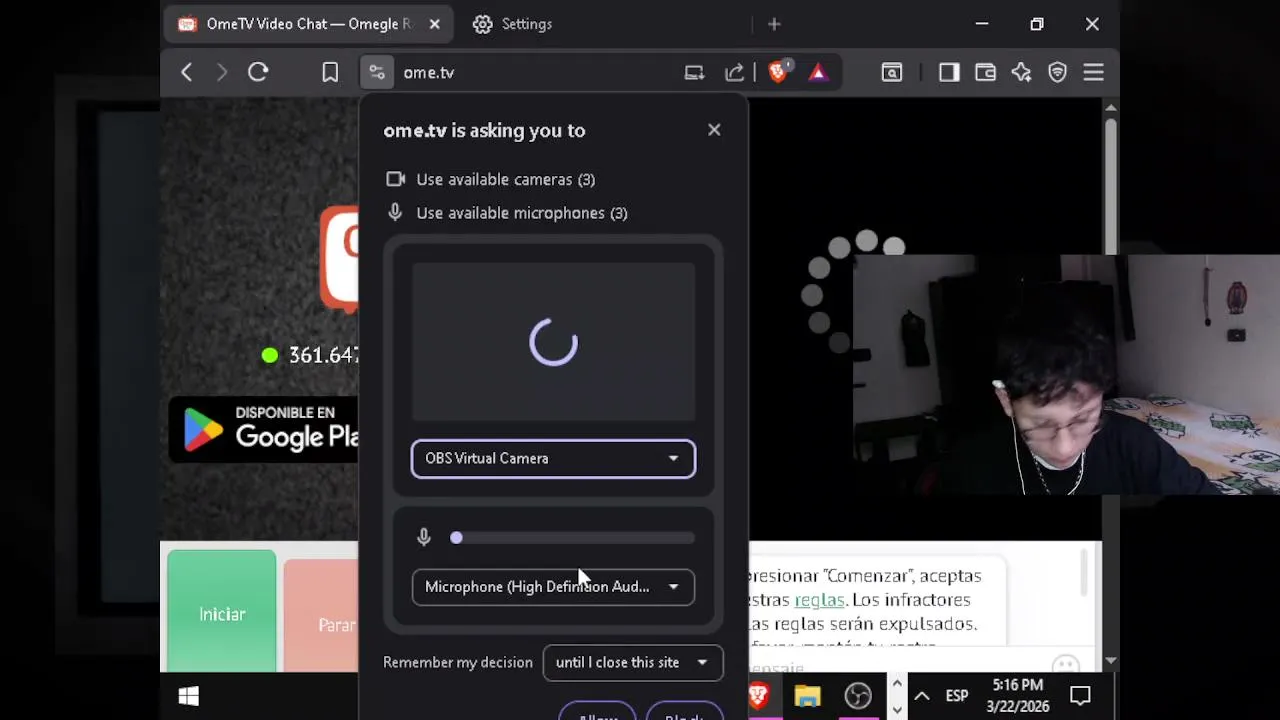
Task: Open Brave VPN shield icon
Action: pyautogui.click(x=1057, y=72)
